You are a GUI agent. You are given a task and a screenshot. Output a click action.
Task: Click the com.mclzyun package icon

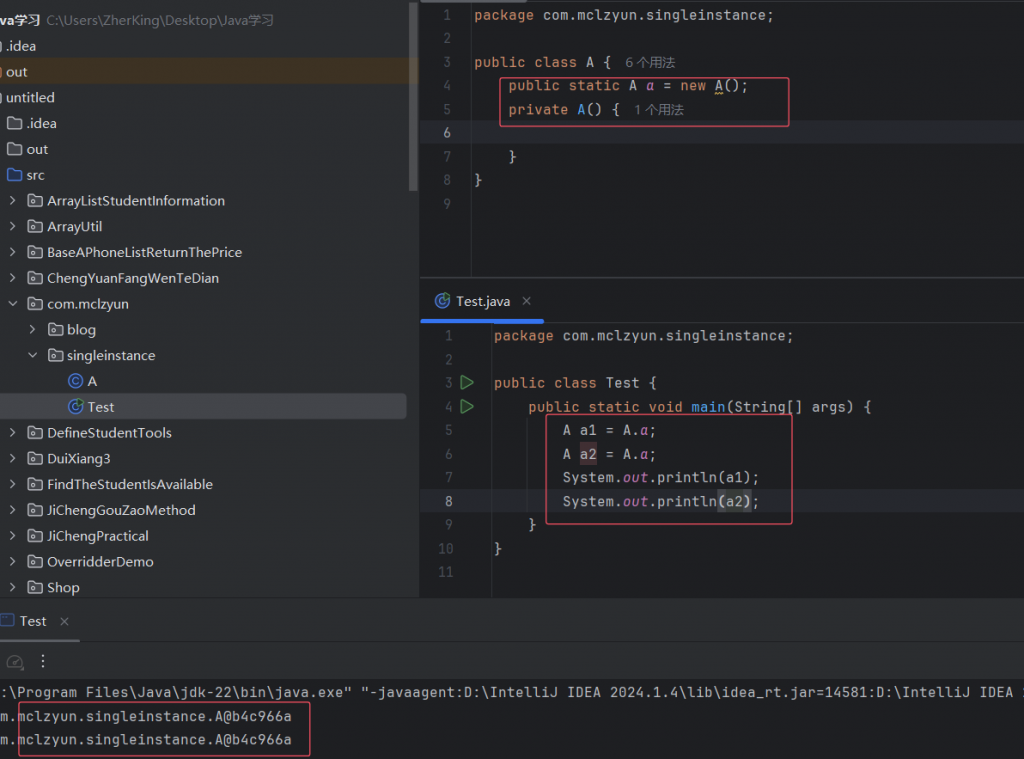(35, 304)
